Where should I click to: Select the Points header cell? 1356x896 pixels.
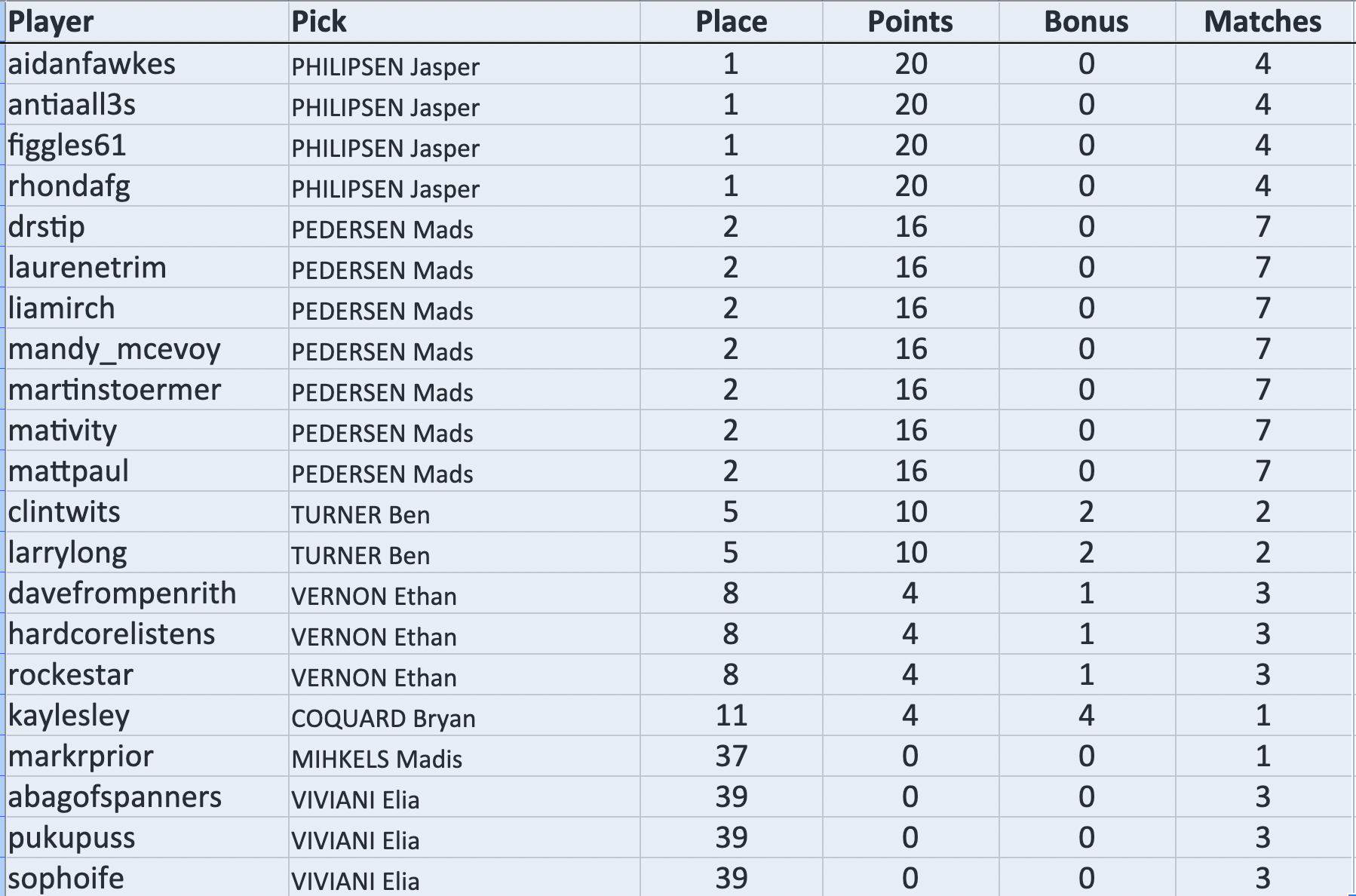click(910, 22)
